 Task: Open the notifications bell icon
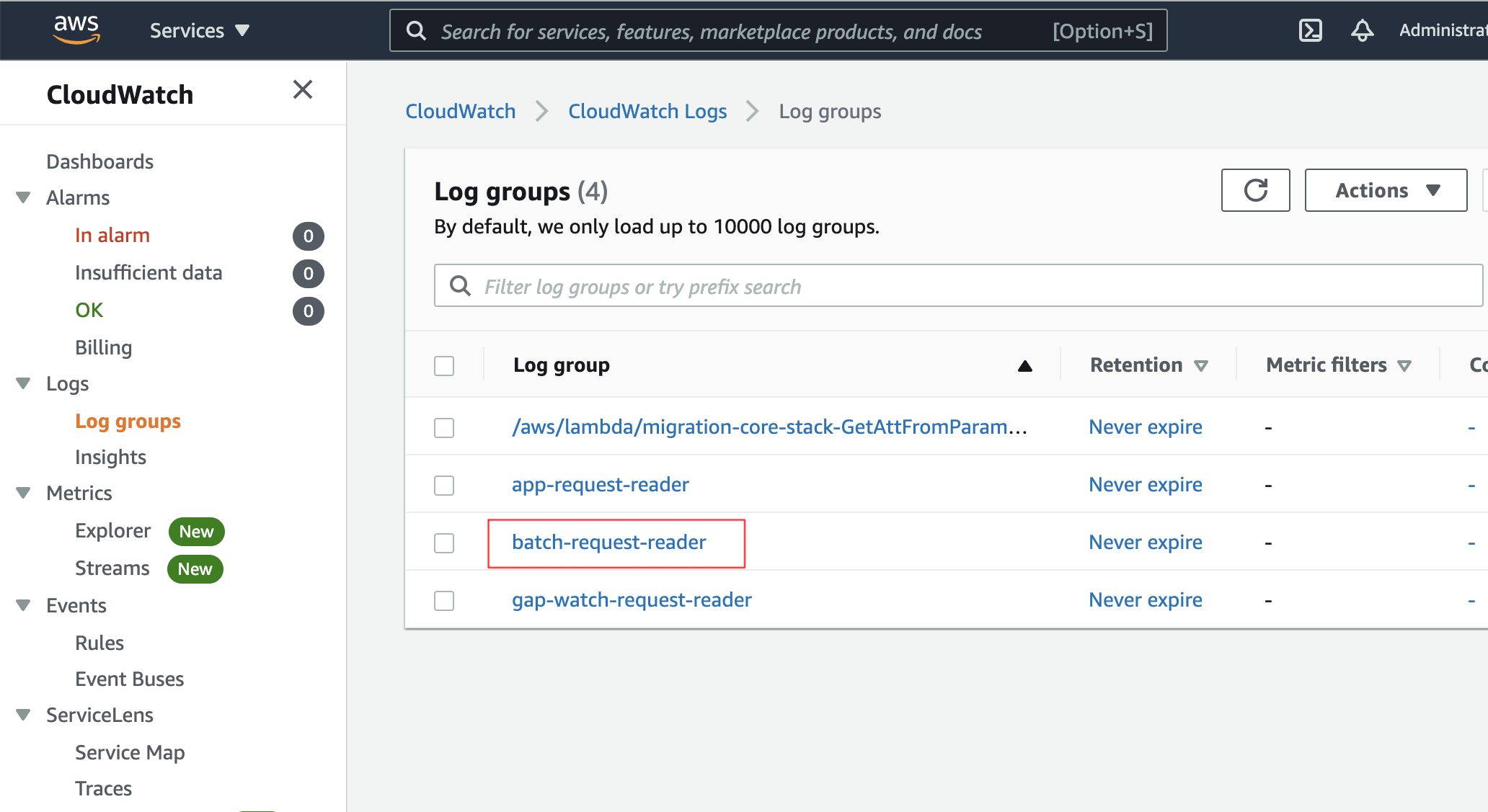(x=1362, y=30)
